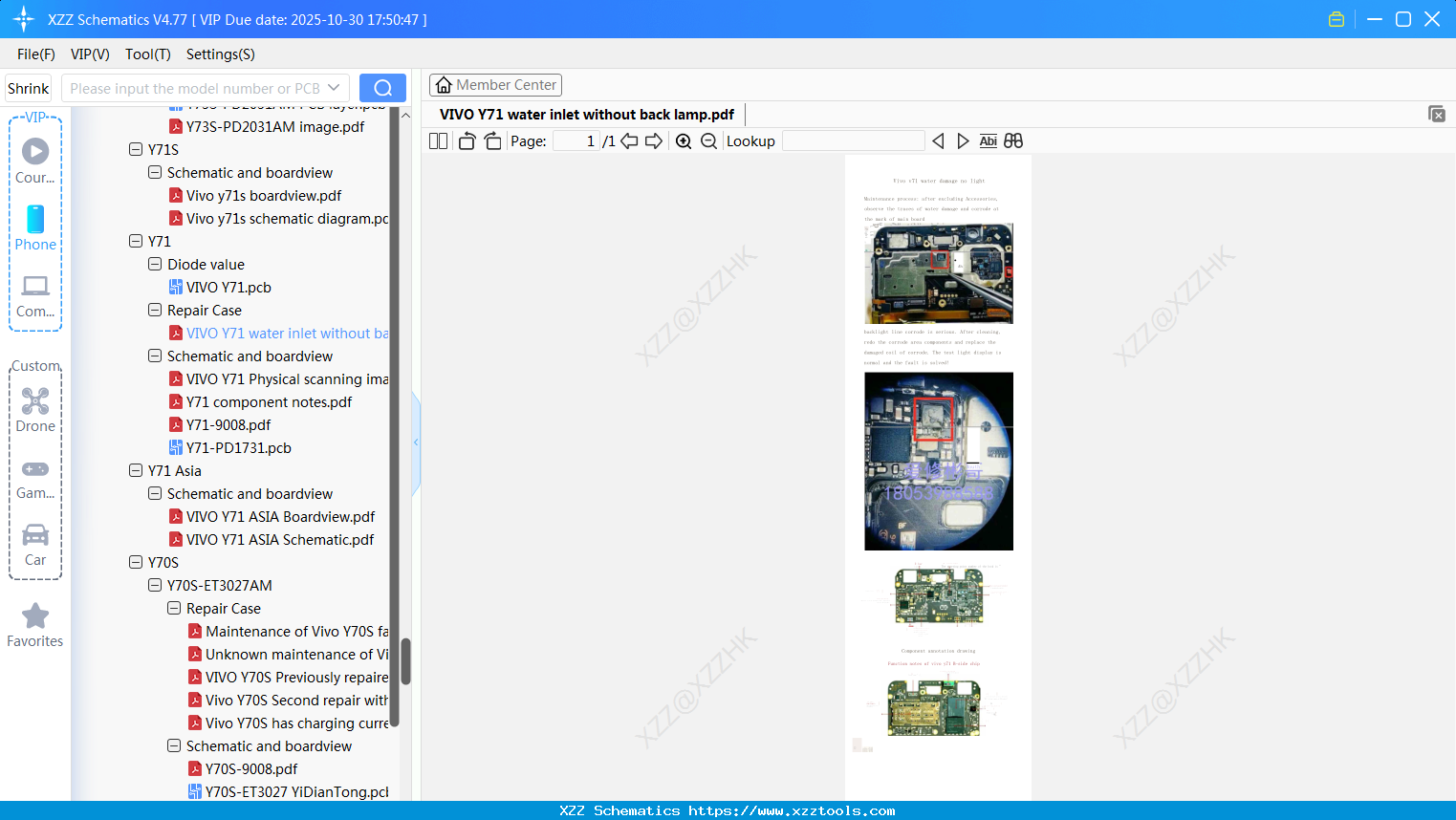Open Y71-PD1731.pcb
This screenshot has height=820, width=1456.
230,447
